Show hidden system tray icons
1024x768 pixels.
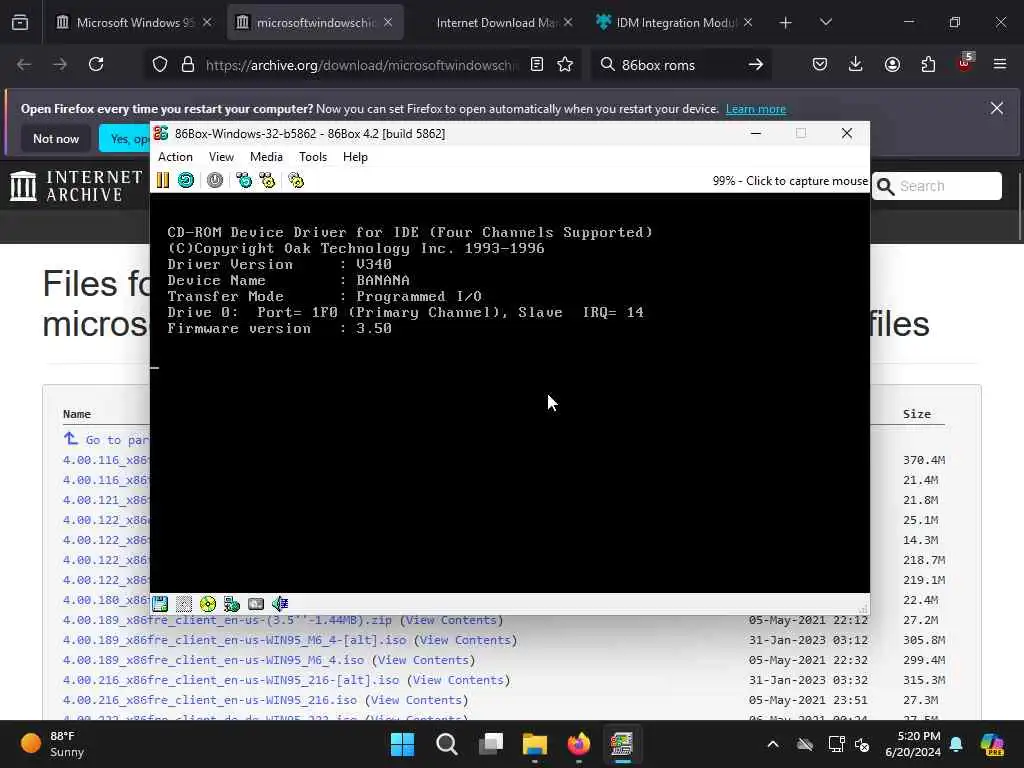[x=773, y=744]
